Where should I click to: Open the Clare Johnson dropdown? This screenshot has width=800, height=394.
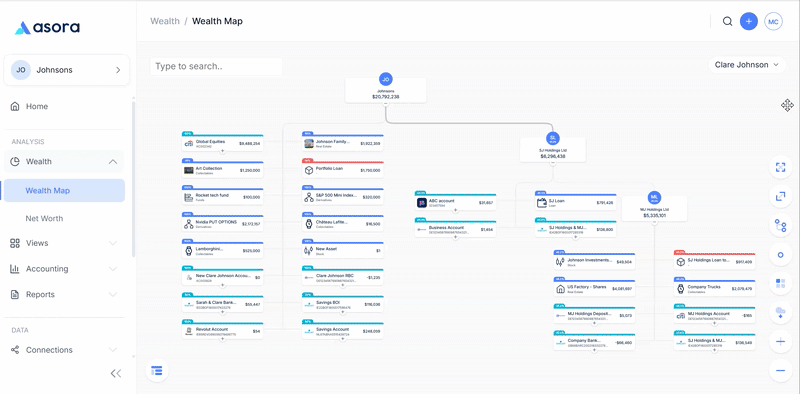pos(747,65)
